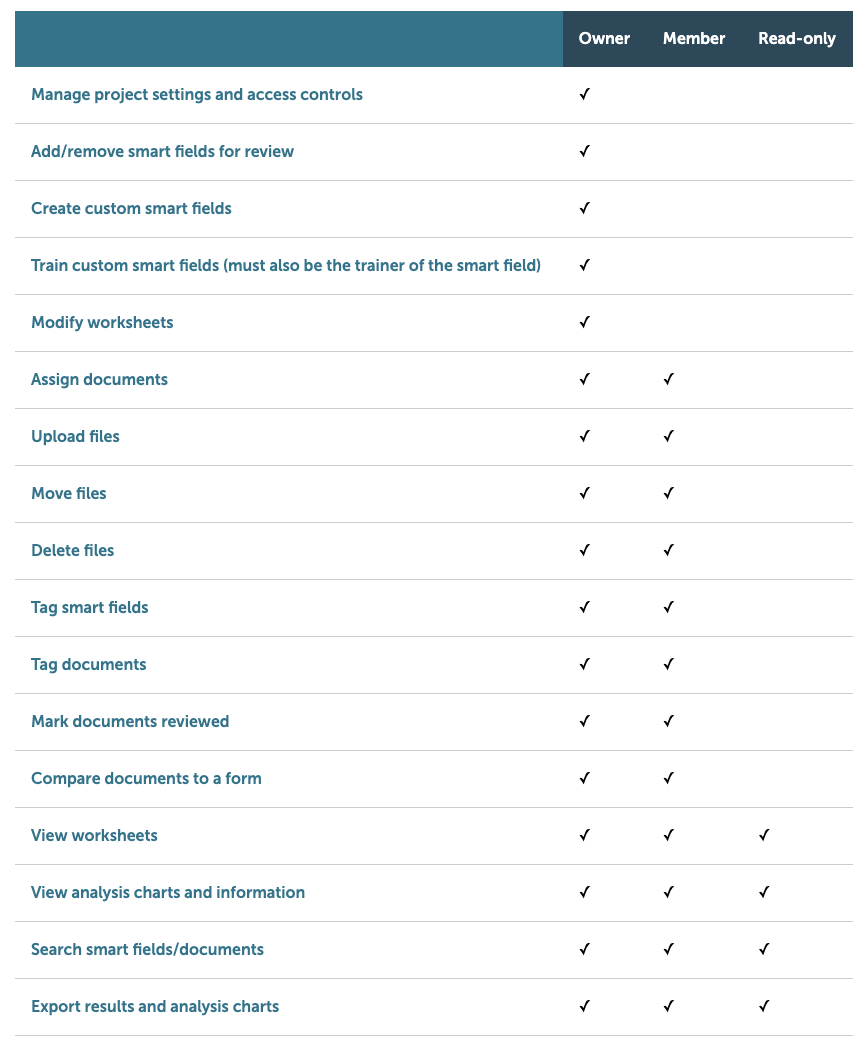This screenshot has width=866, height=1052.
Task: Click Member checkmark for Upload files
Action: click(669, 436)
